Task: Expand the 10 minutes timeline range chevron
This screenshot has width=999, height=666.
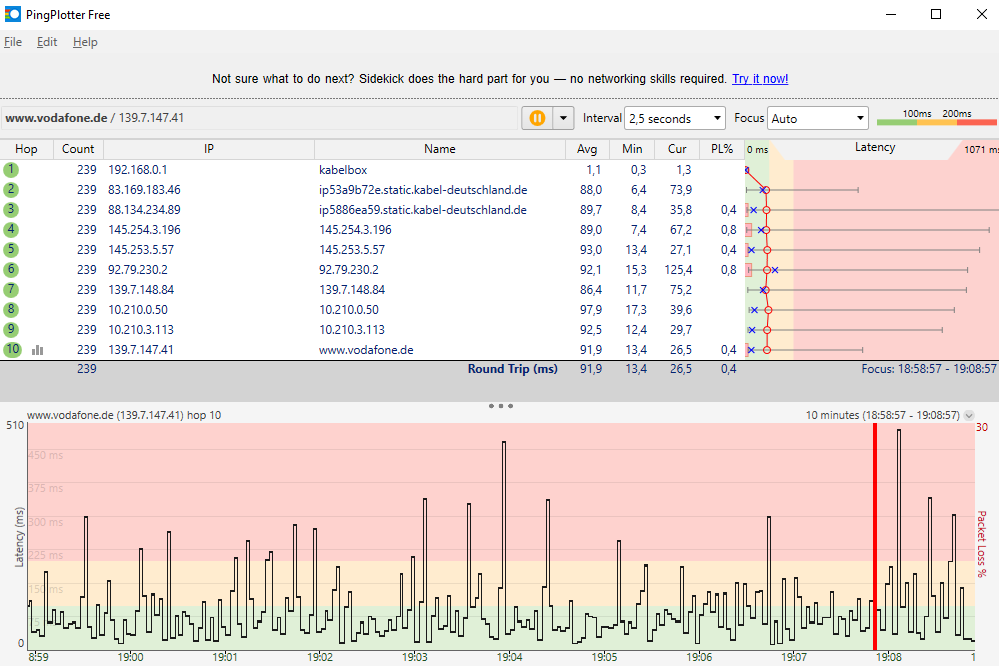Action: click(x=969, y=416)
